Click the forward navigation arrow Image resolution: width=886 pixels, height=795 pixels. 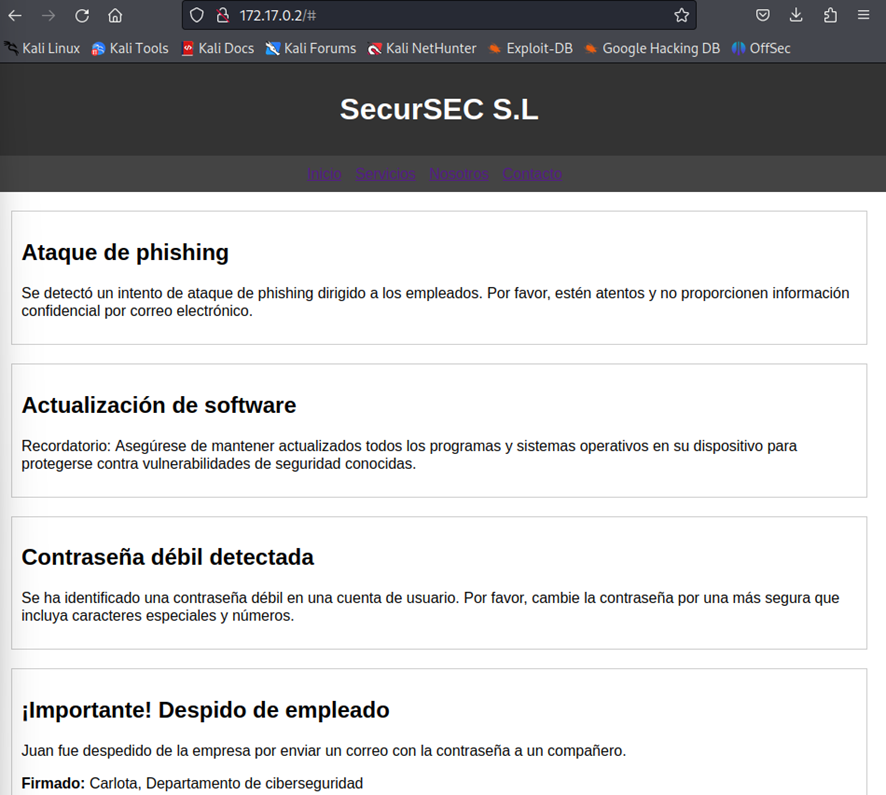(x=48, y=15)
